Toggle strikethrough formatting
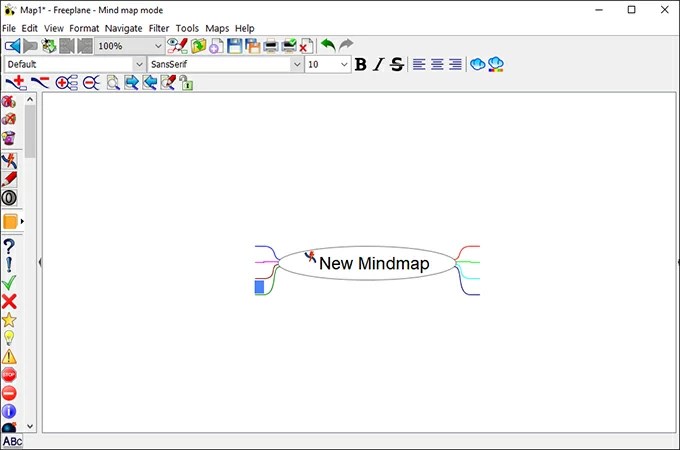 click(x=396, y=65)
